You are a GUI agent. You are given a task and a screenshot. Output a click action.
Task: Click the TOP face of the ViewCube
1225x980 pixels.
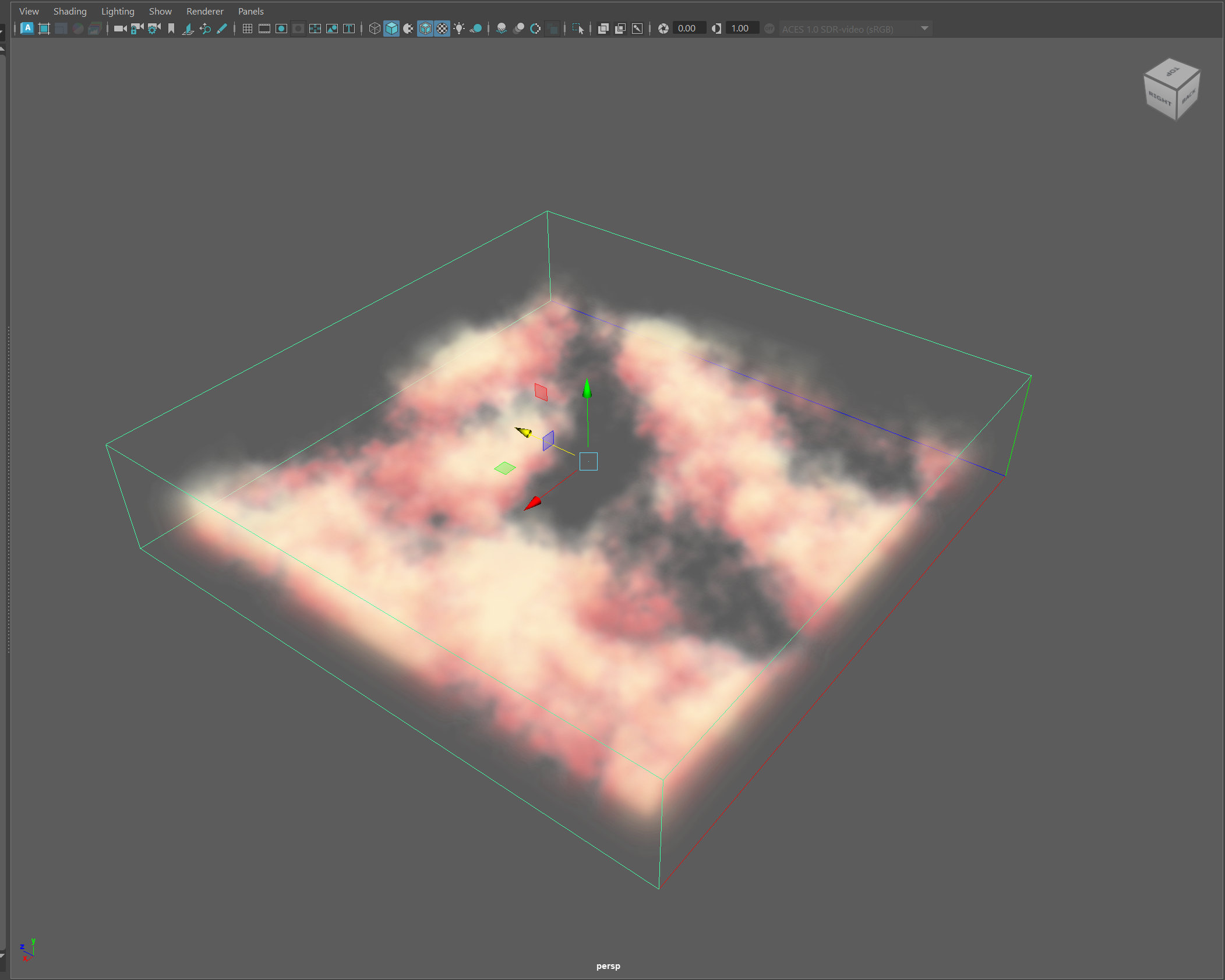[x=1172, y=72]
